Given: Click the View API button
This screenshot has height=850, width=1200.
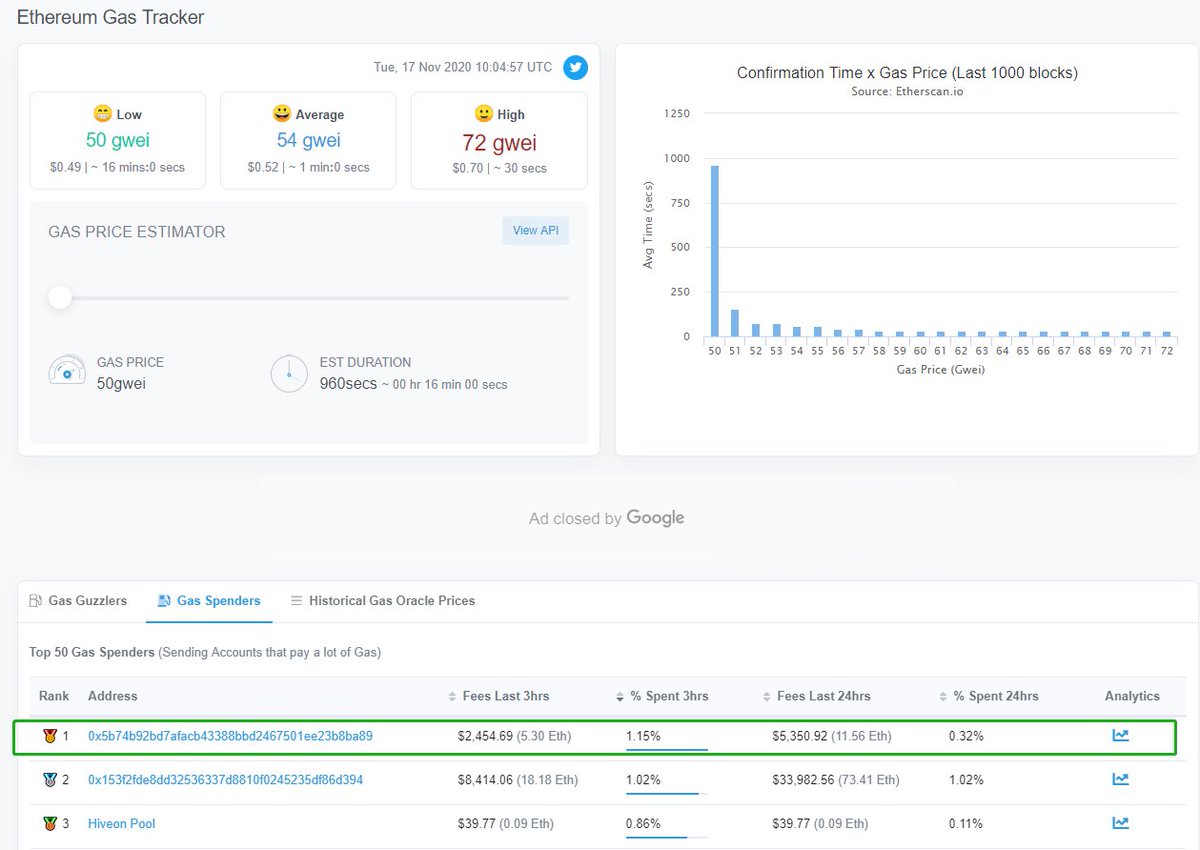Looking at the screenshot, I should coord(535,231).
